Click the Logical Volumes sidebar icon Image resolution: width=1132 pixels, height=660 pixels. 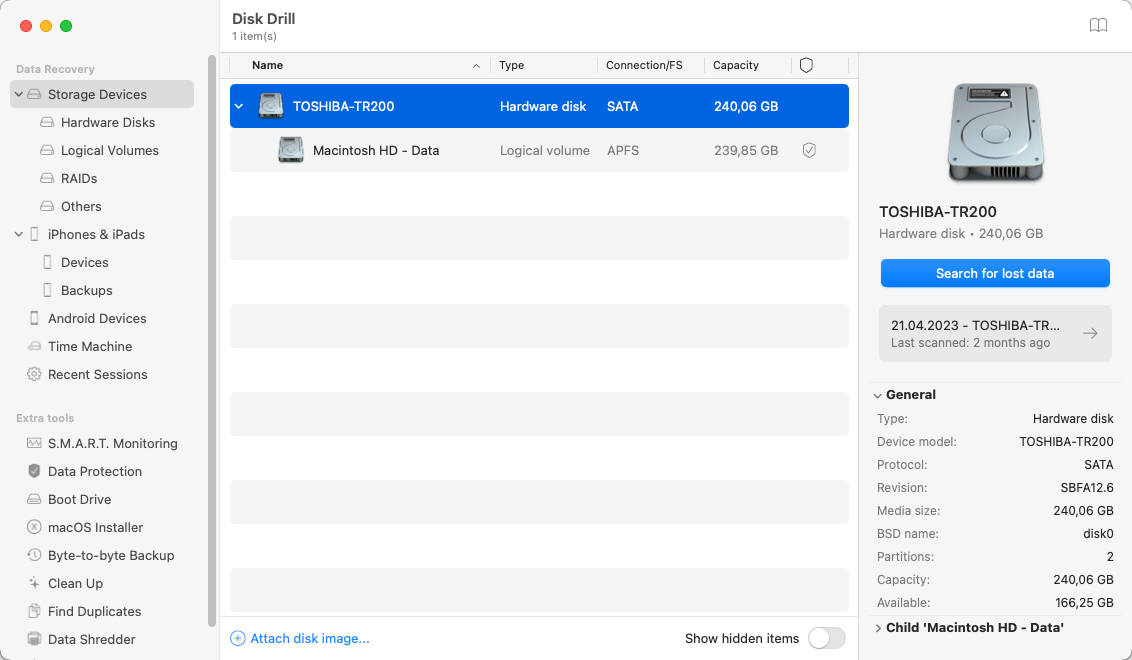pos(47,150)
